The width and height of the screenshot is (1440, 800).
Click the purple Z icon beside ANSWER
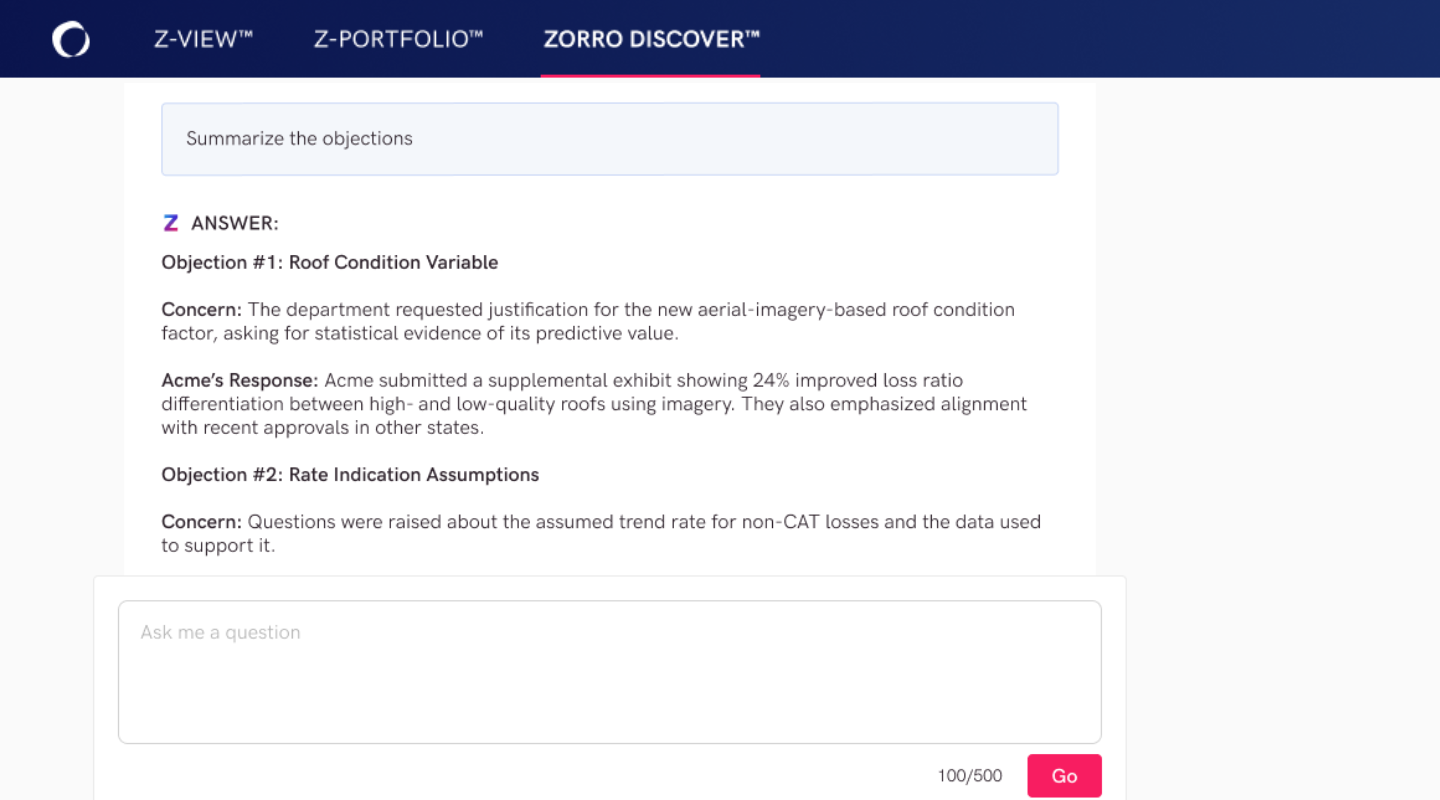pyautogui.click(x=171, y=223)
